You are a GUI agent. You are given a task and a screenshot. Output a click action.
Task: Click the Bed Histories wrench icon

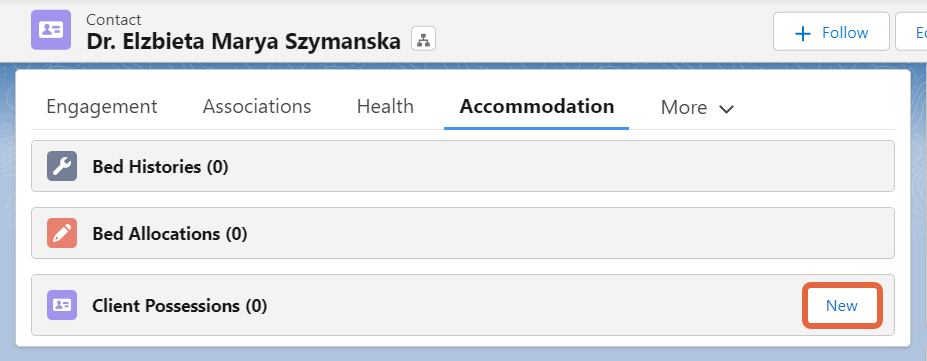62,166
